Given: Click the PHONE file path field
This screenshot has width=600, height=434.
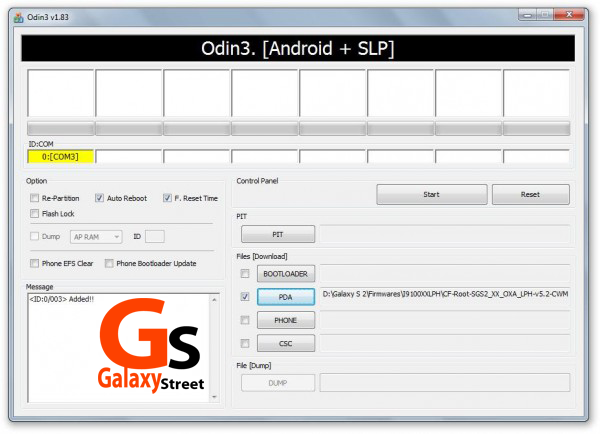Looking at the screenshot, I should (x=445, y=320).
